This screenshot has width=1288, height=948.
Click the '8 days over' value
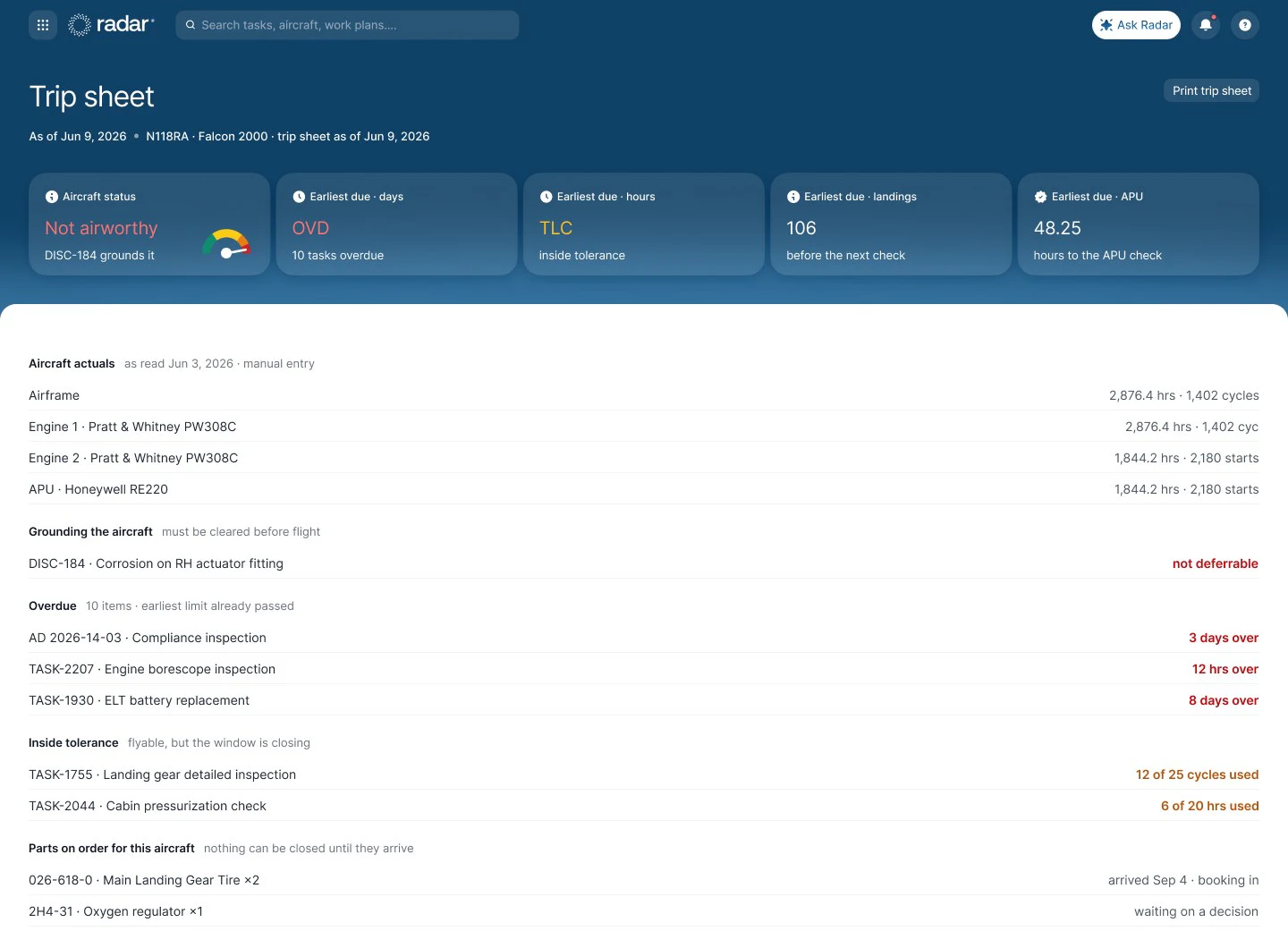(1224, 700)
